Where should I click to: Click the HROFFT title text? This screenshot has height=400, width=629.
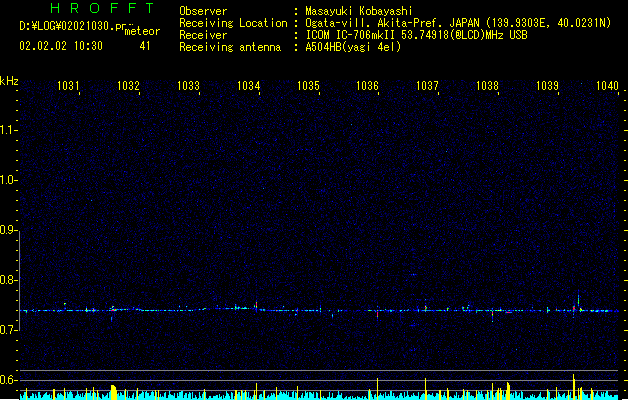click(103, 8)
